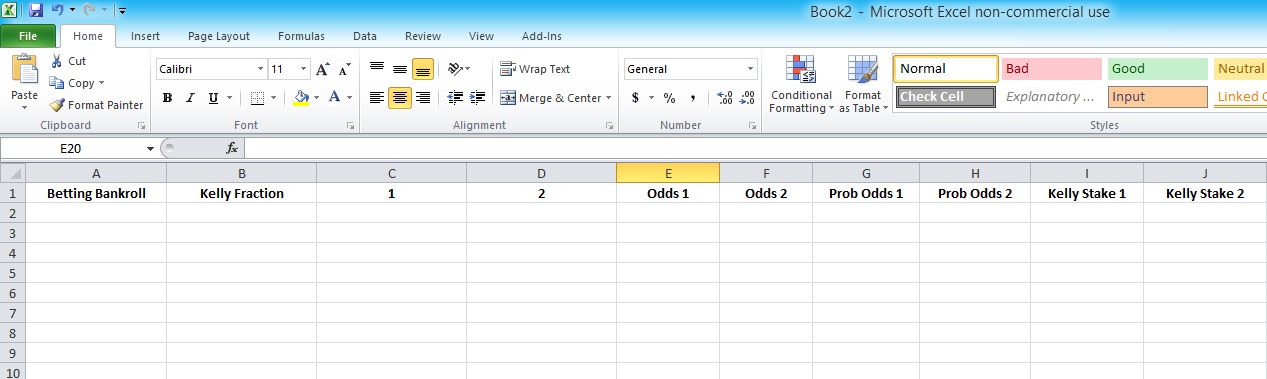Toggle Italic formatting
Image resolution: width=1267 pixels, height=379 pixels.
pos(190,98)
